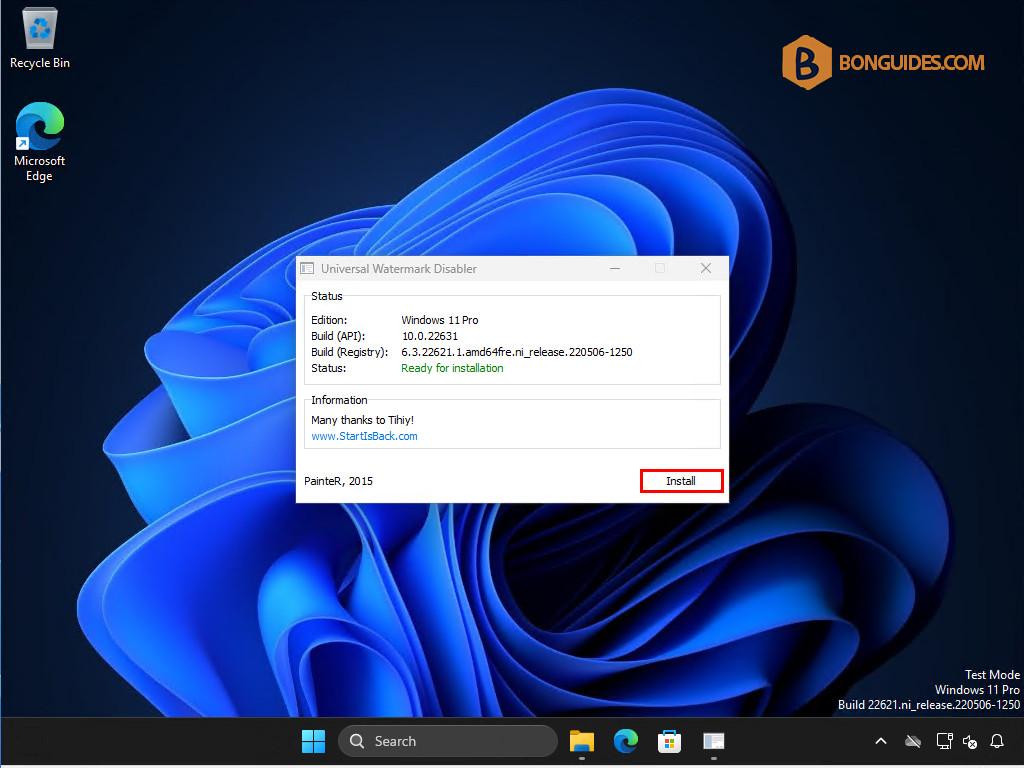Open Microsoft Store from the taskbar
The width and height of the screenshot is (1024, 768).
pyautogui.click(x=669, y=741)
